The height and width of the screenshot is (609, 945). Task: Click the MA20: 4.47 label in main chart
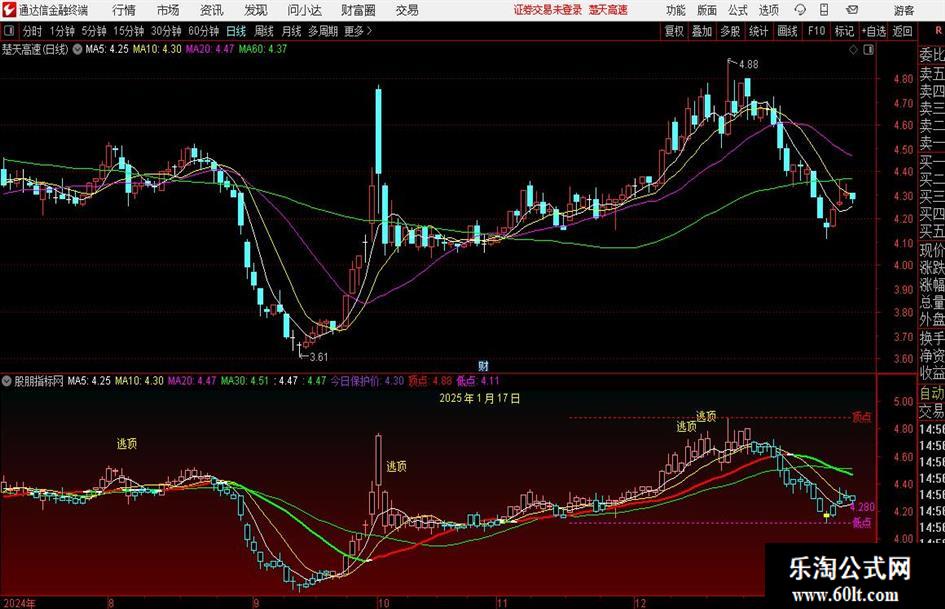209,49
